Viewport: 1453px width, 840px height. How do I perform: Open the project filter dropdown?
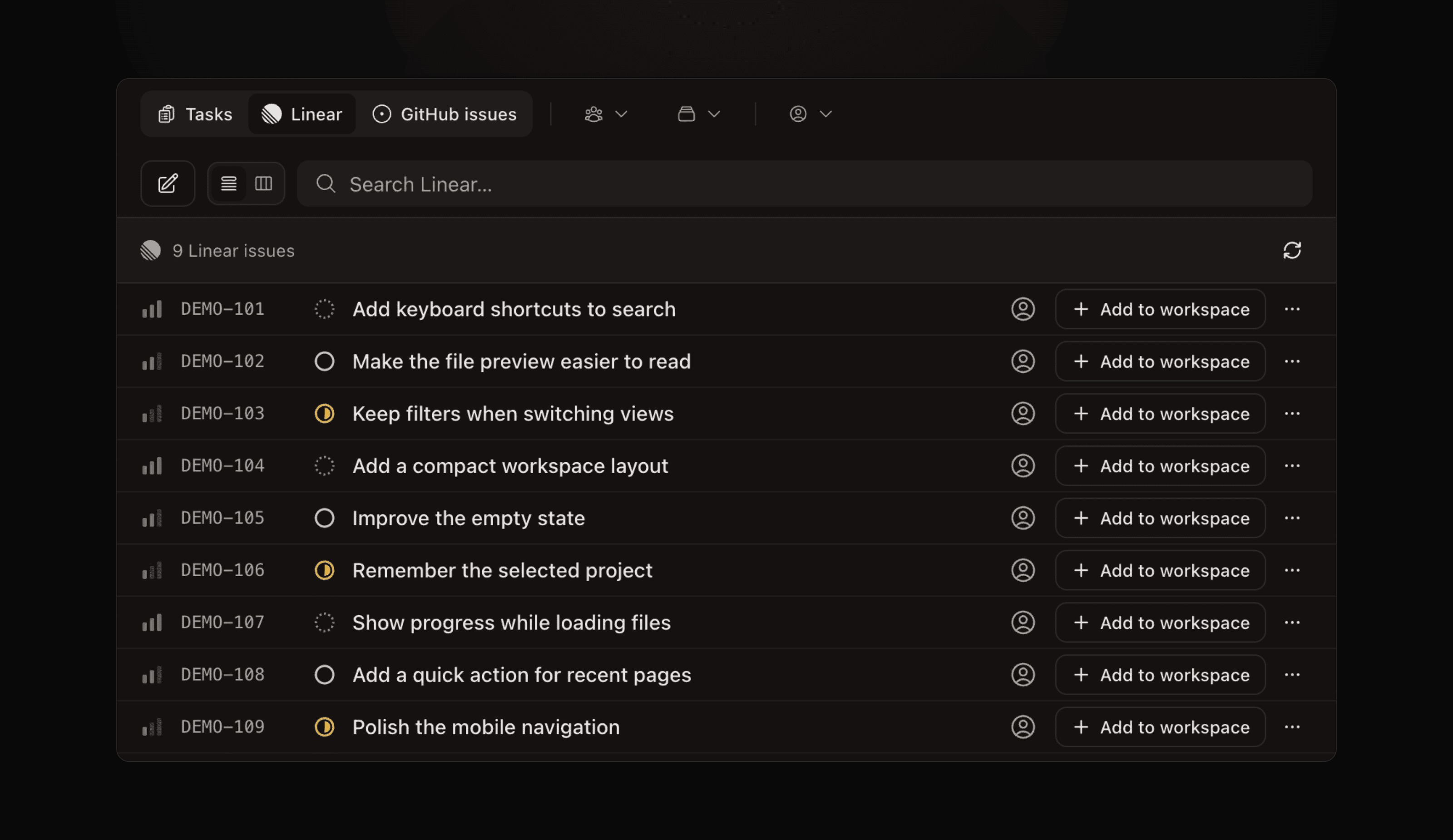698,114
